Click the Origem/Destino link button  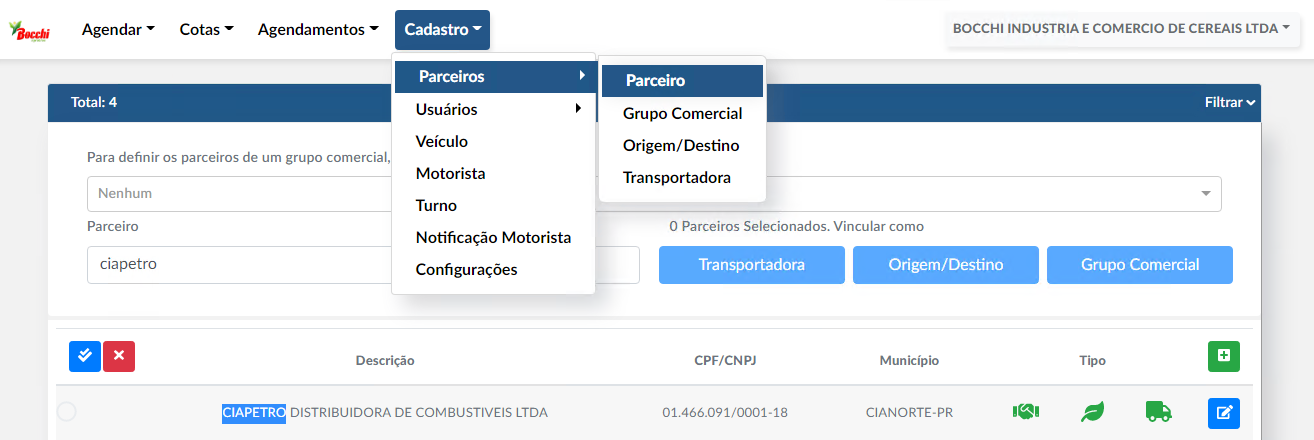click(x=946, y=265)
